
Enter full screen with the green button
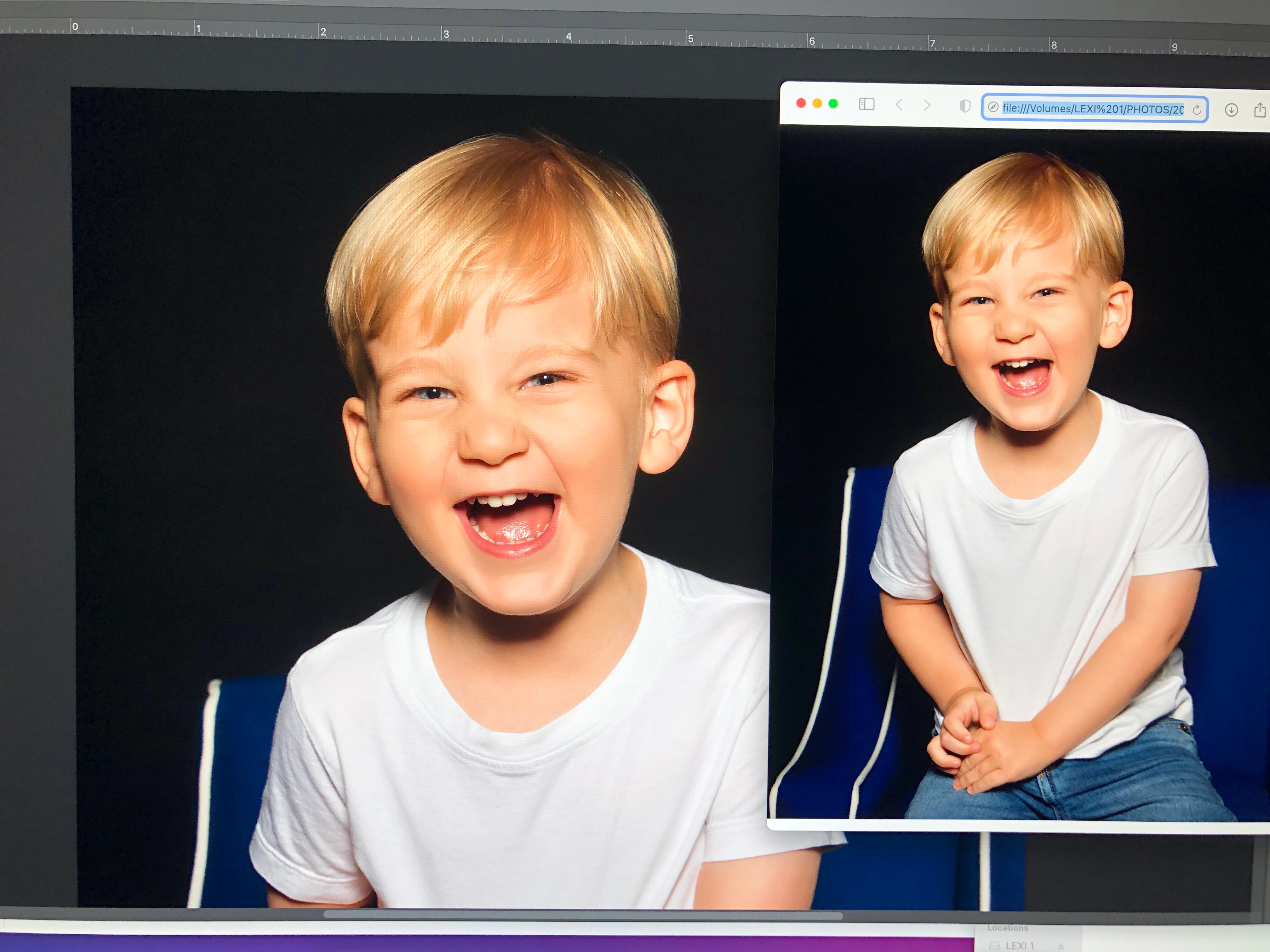click(833, 103)
